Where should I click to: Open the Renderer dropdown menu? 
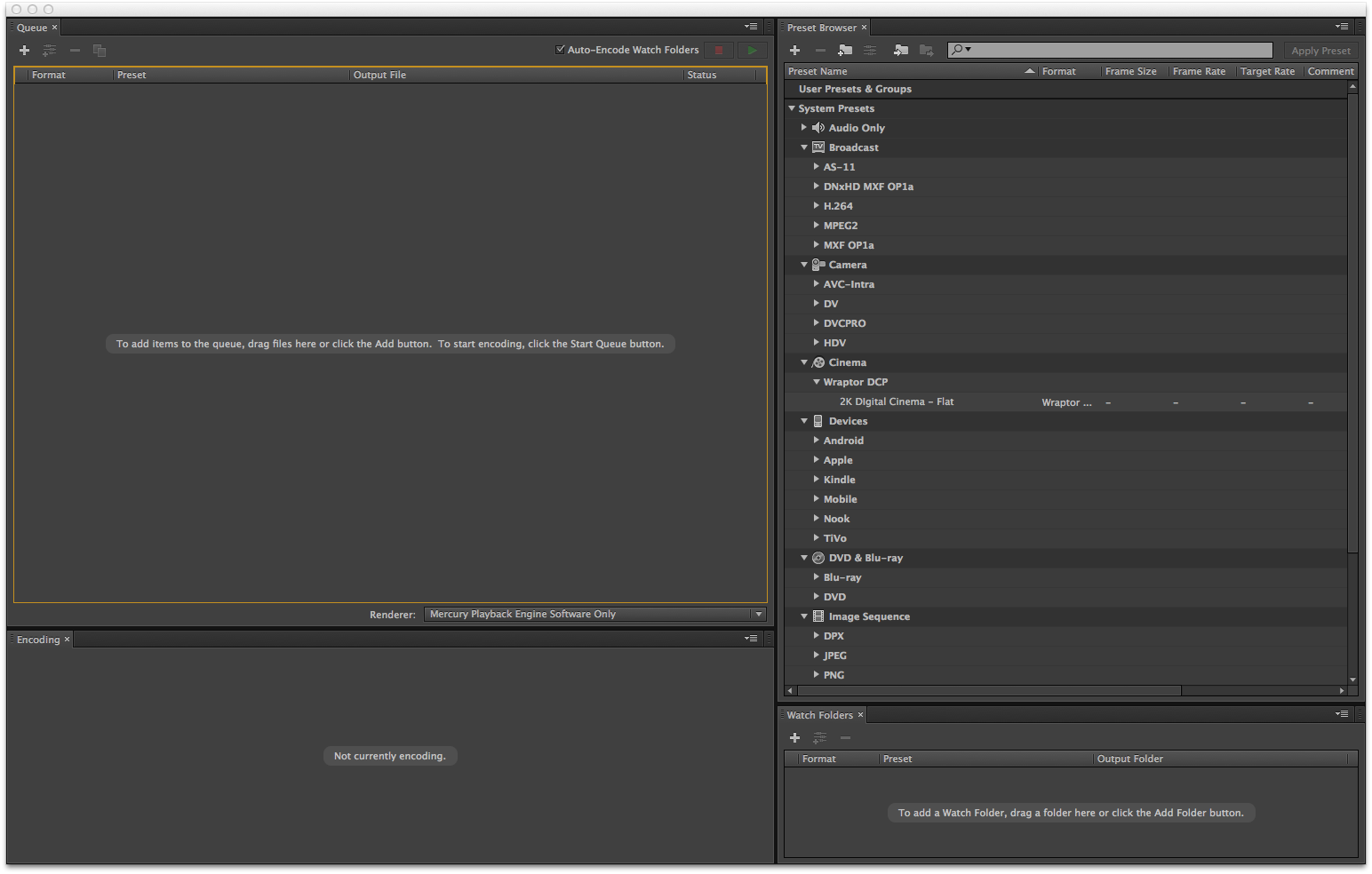(x=595, y=614)
